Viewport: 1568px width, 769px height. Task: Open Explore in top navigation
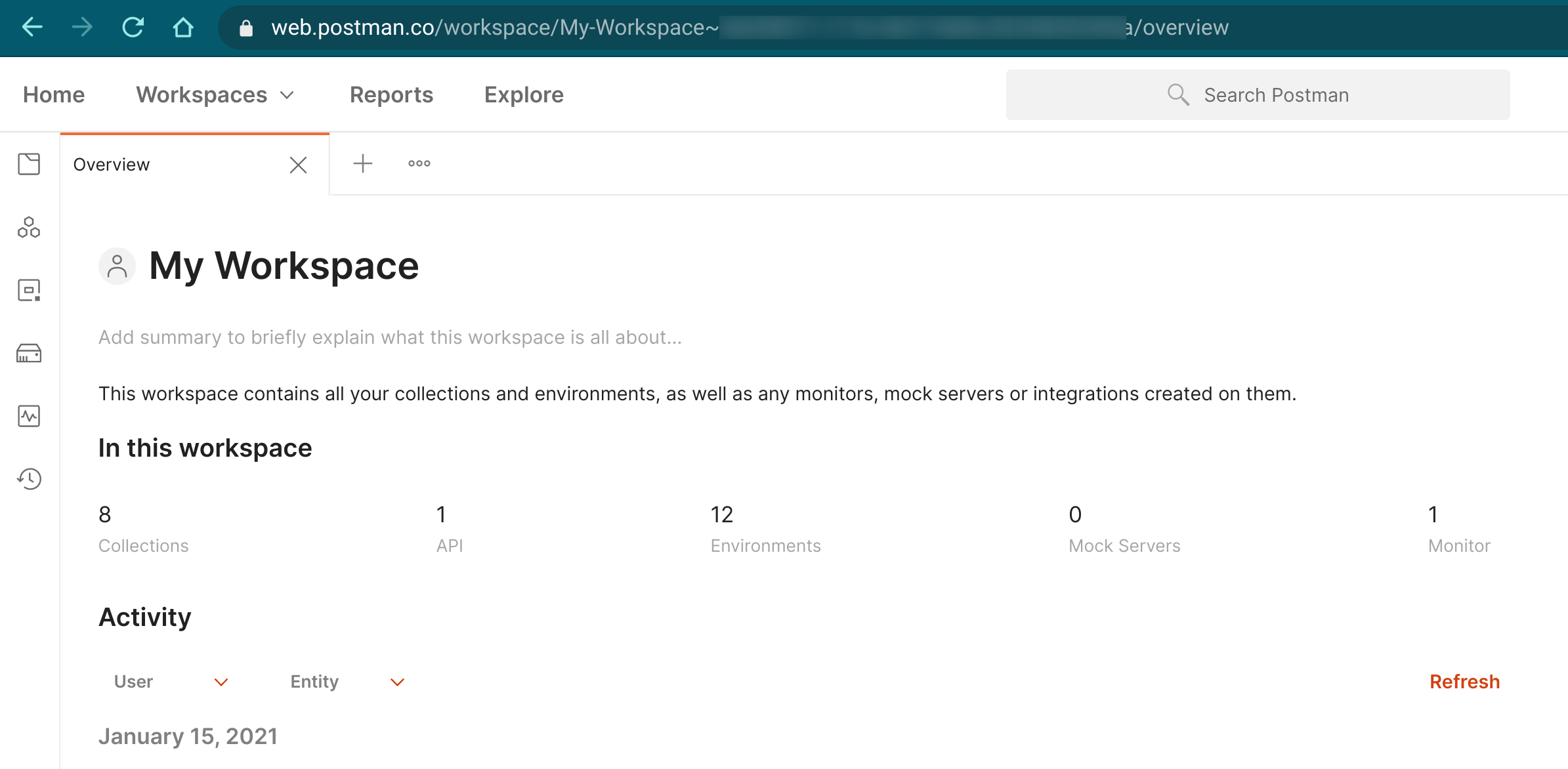pyautogui.click(x=524, y=94)
